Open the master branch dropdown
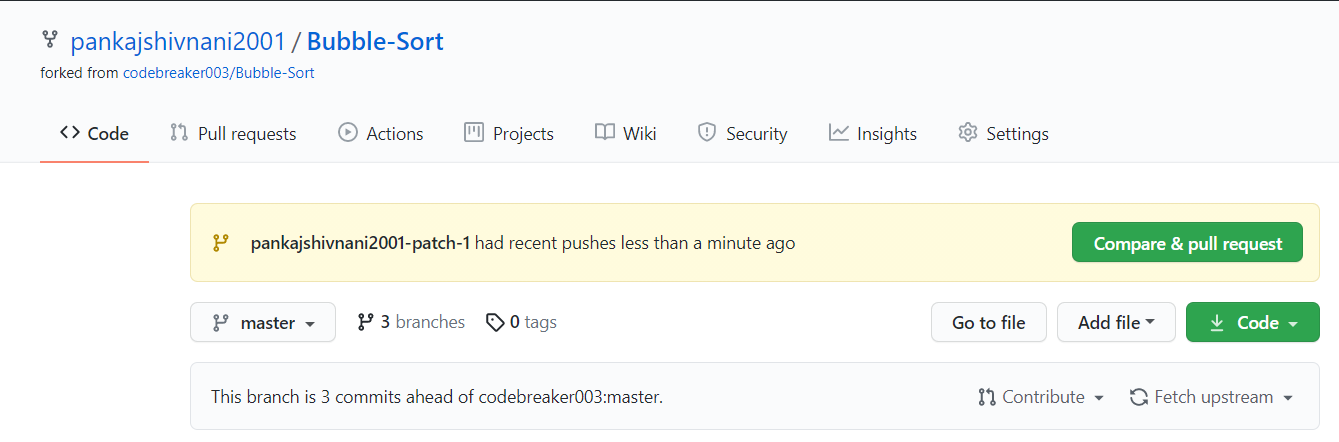The width and height of the screenshot is (1339, 442). 263,322
